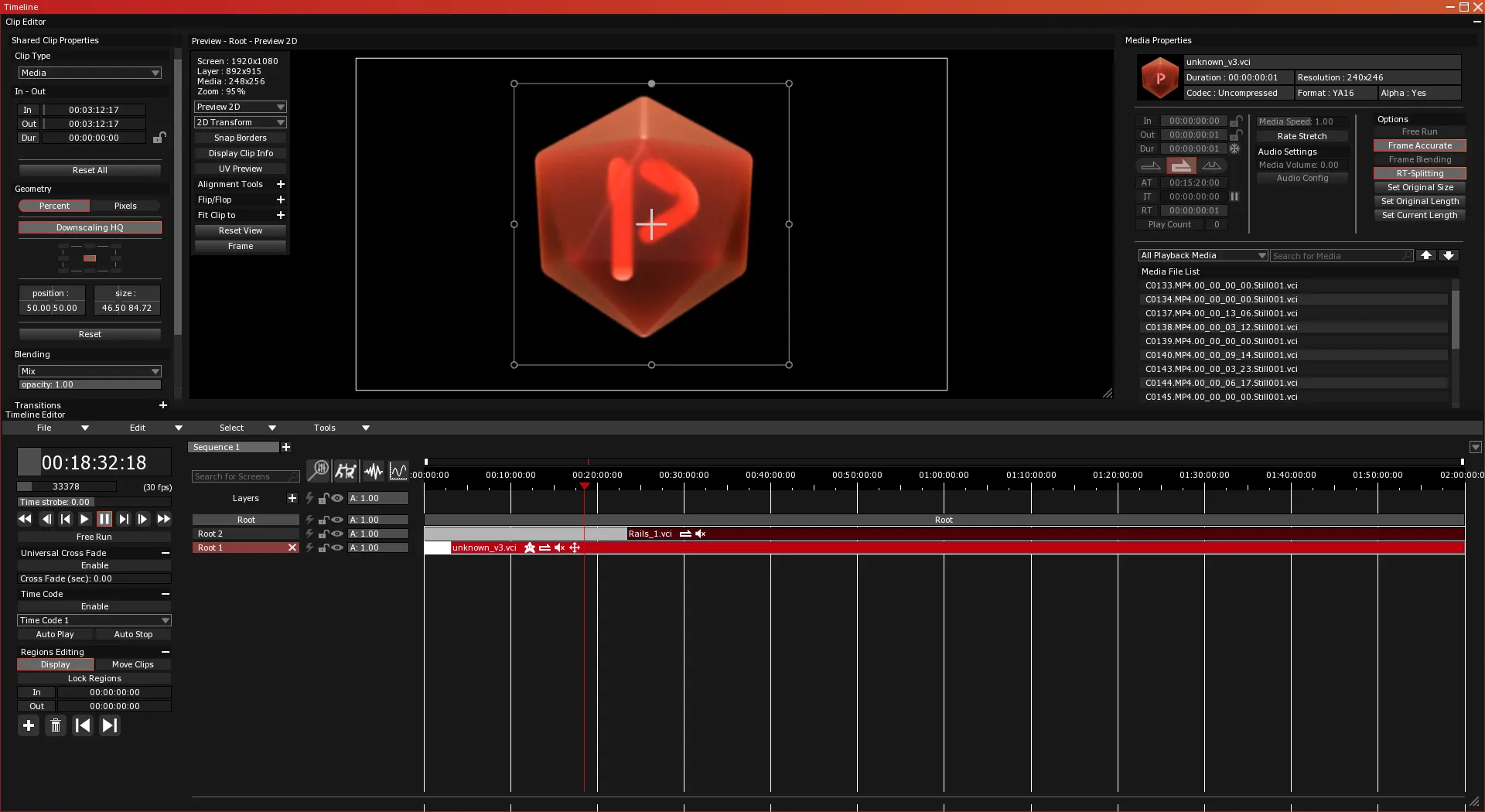Toggle Downscaling HQ

coord(90,227)
